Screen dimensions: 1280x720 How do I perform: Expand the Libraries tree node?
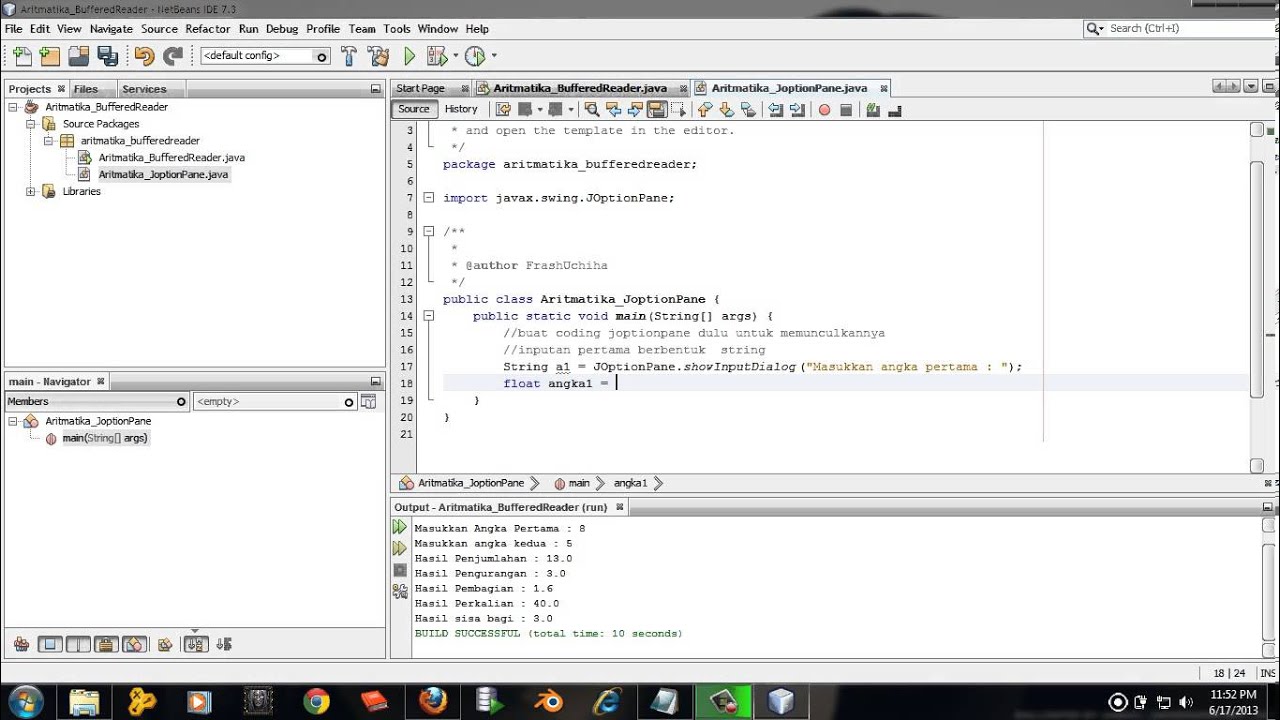31,191
